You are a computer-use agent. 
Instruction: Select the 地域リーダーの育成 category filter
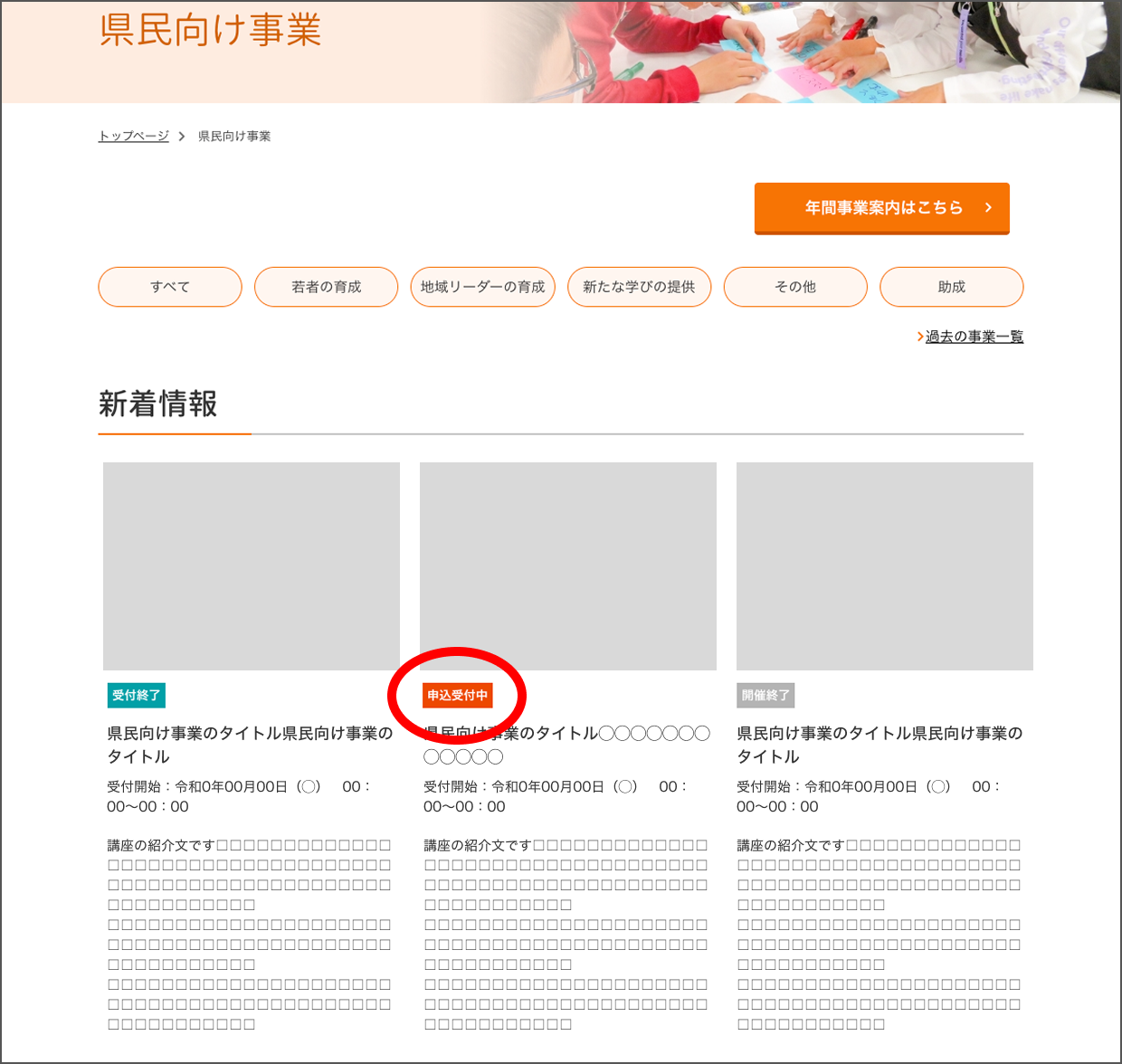[482, 287]
